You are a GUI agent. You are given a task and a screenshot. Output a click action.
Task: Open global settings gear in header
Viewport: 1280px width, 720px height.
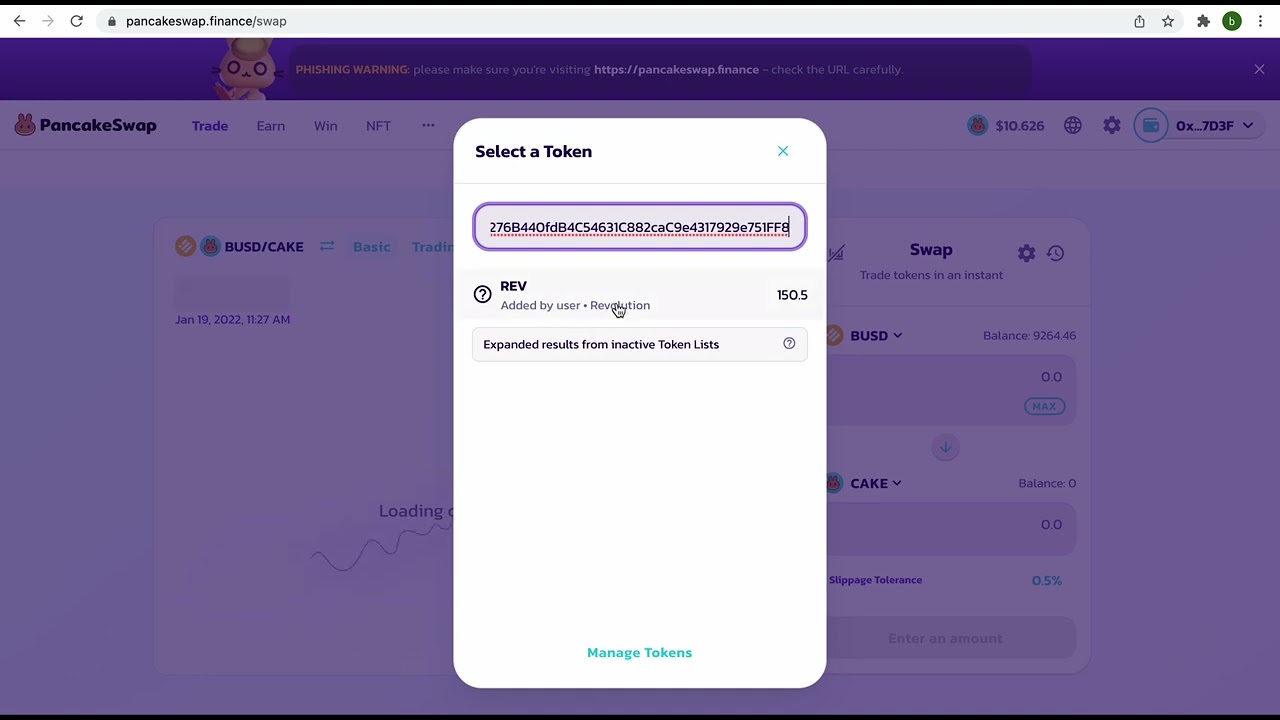1112,125
